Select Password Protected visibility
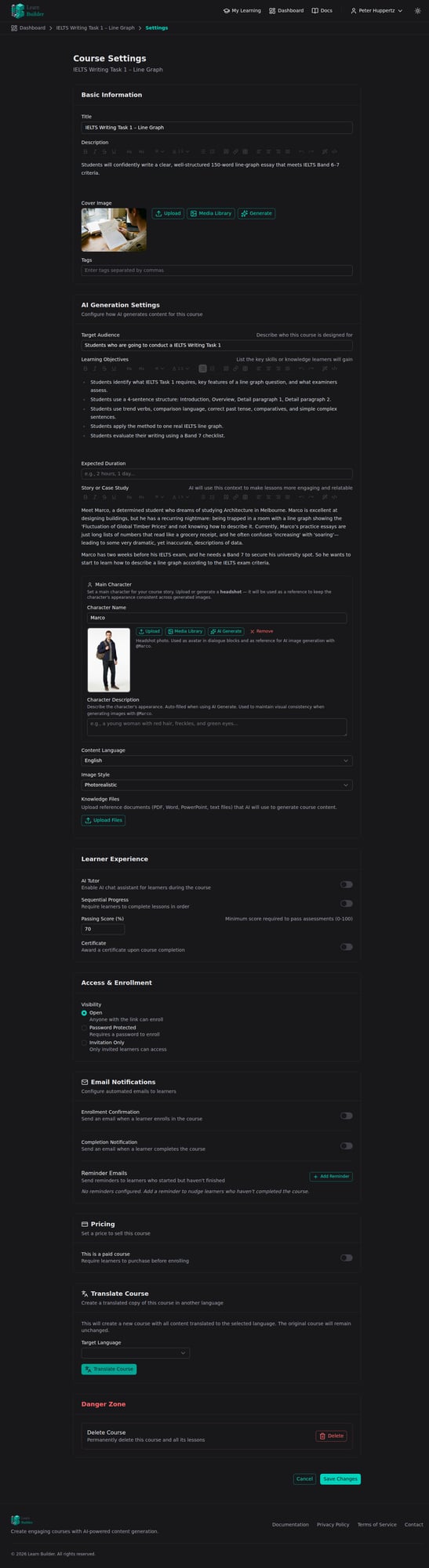The height and width of the screenshot is (1568, 429). click(x=85, y=1028)
